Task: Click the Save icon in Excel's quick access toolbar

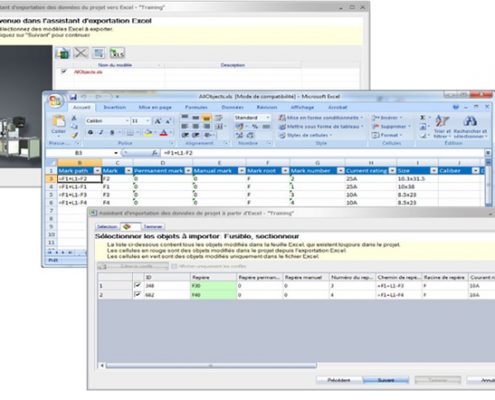Action: click(x=73, y=97)
